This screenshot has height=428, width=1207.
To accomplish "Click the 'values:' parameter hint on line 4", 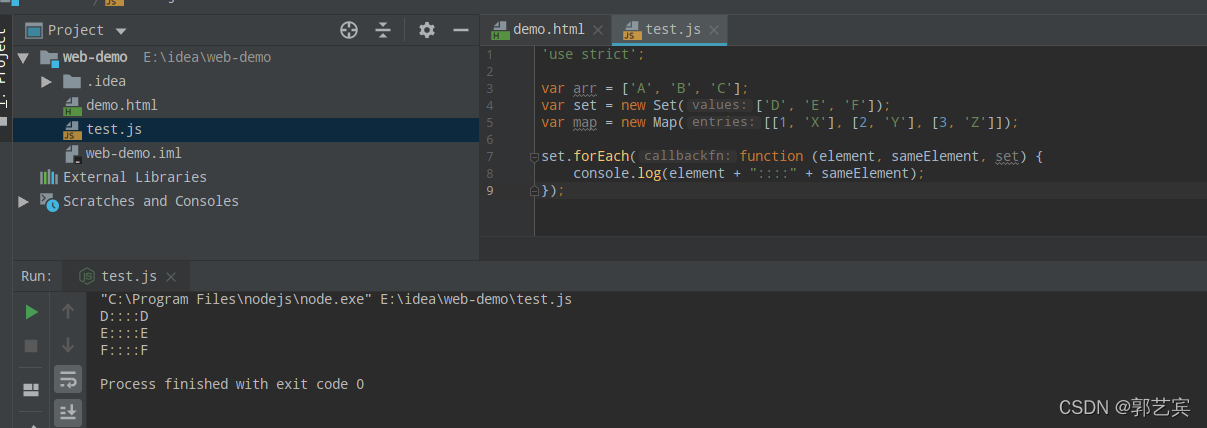I will click(720, 106).
